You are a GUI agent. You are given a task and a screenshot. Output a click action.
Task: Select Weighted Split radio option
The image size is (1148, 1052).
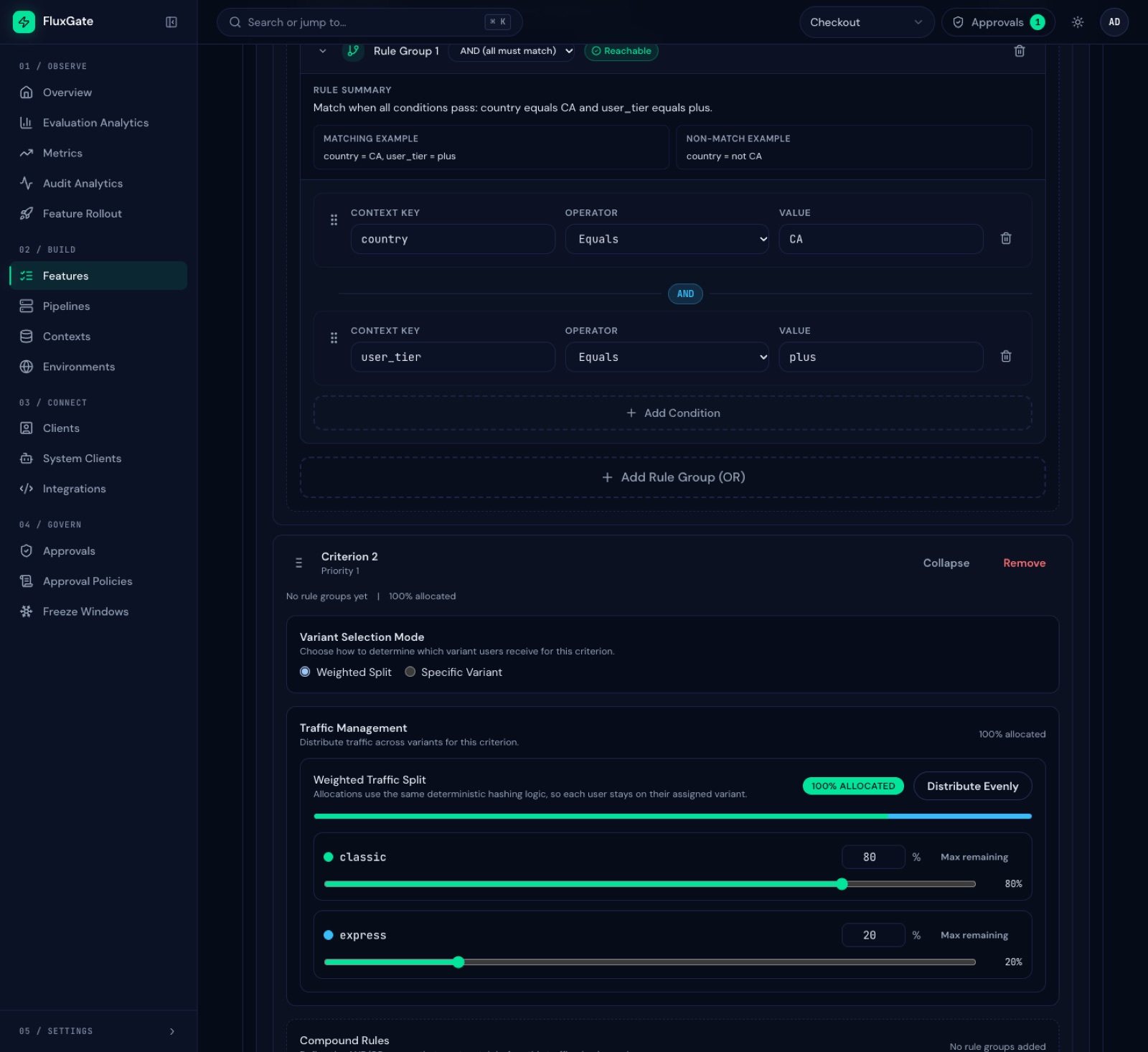pyautogui.click(x=305, y=672)
